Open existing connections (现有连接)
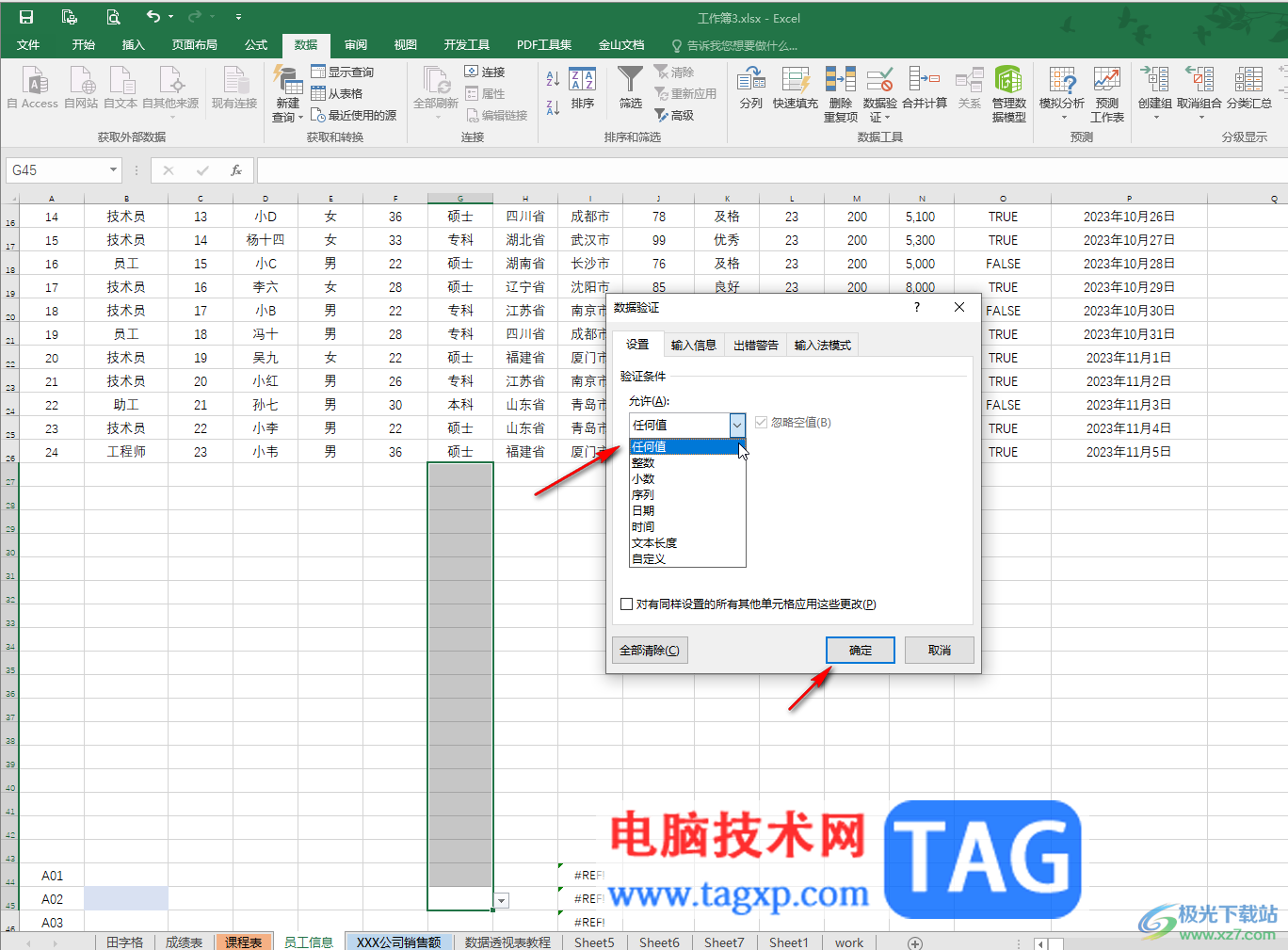The height and width of the screenshot is (950, 1288). point(234,88)
